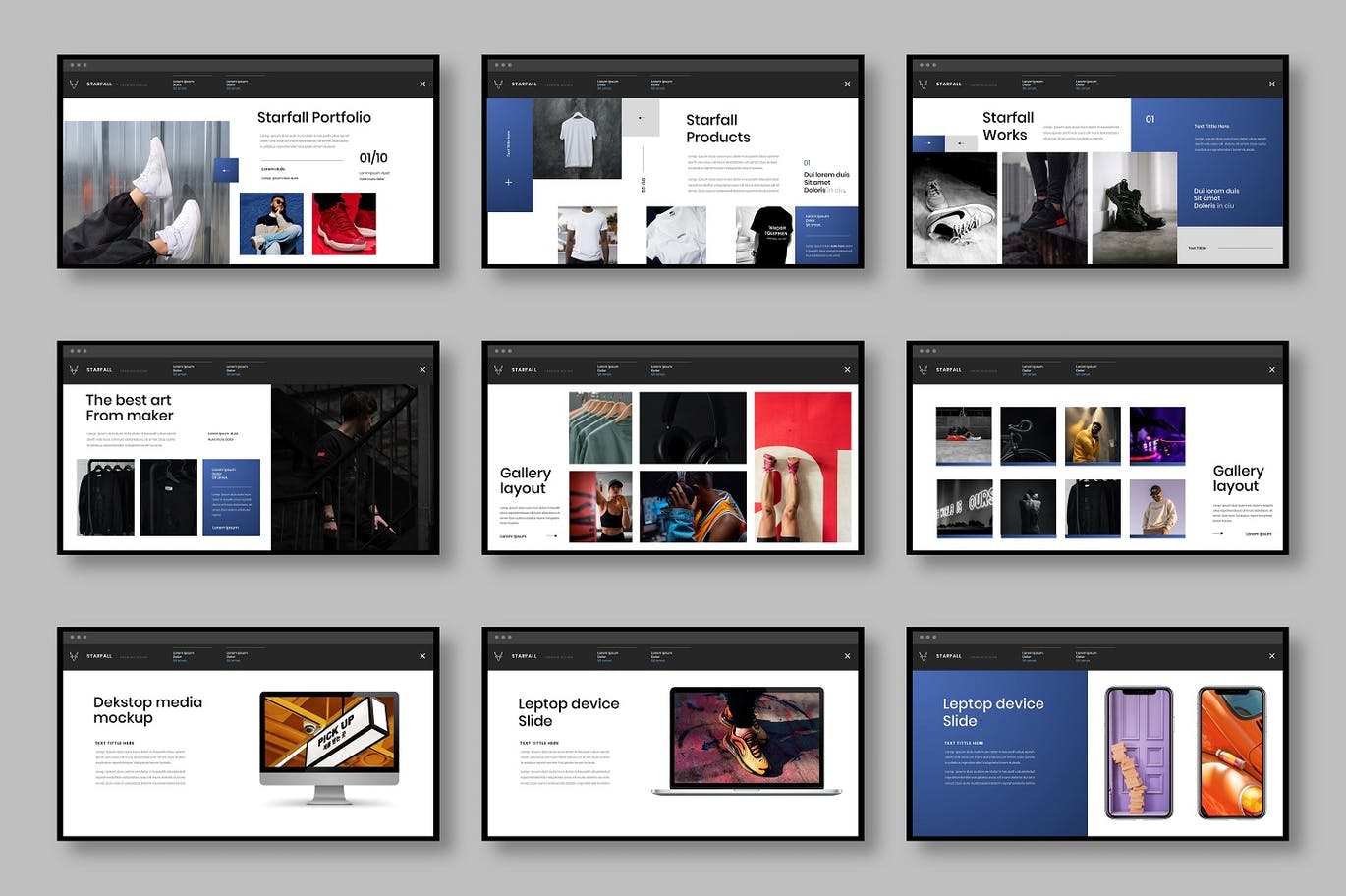The height and width of the screenshot is (896, 1346).
Task: Click the second nav item on the Starfall Works slide
Action: click(x=1086, y=84)
